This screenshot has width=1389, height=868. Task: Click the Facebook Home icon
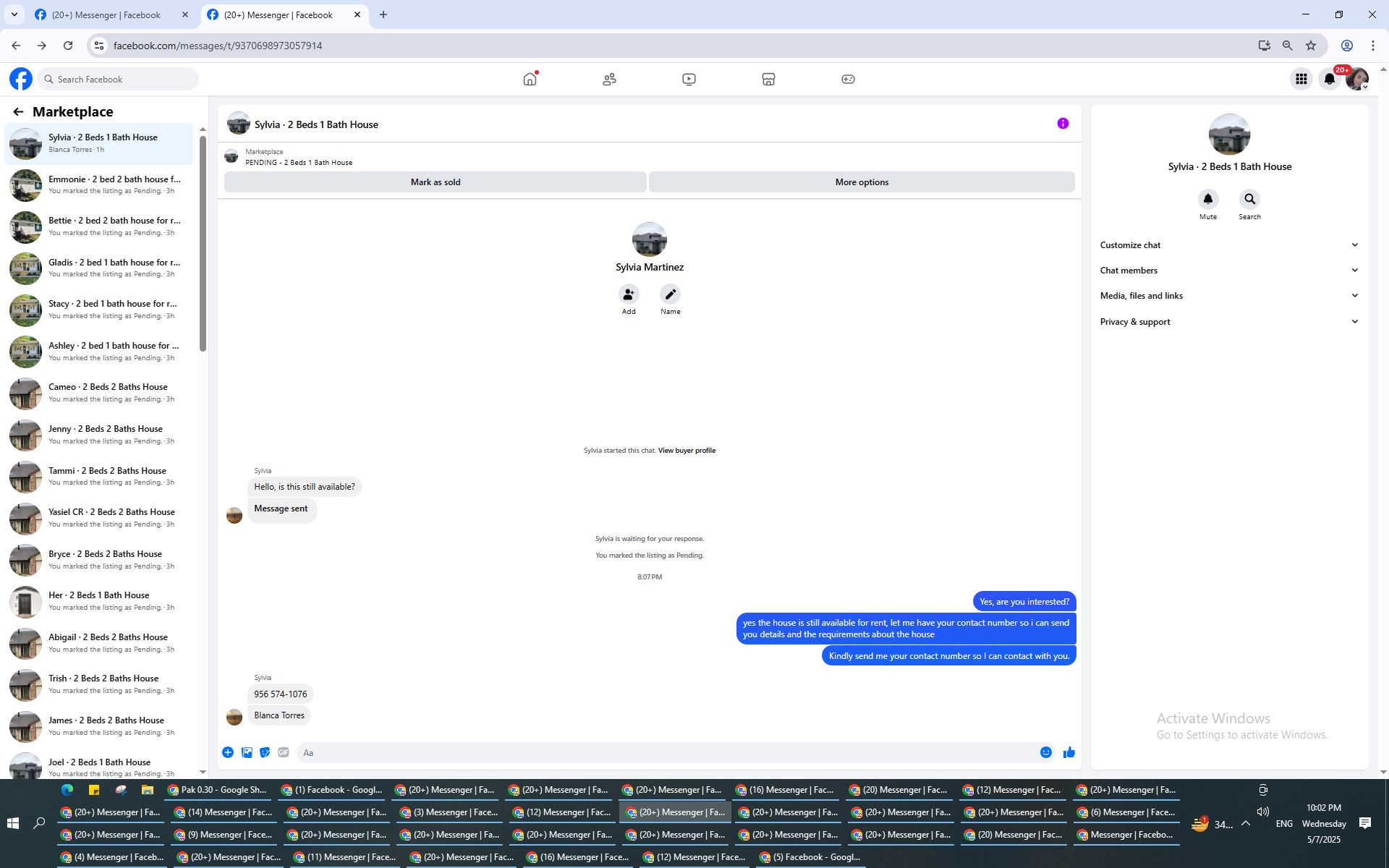tap(530, 80)
